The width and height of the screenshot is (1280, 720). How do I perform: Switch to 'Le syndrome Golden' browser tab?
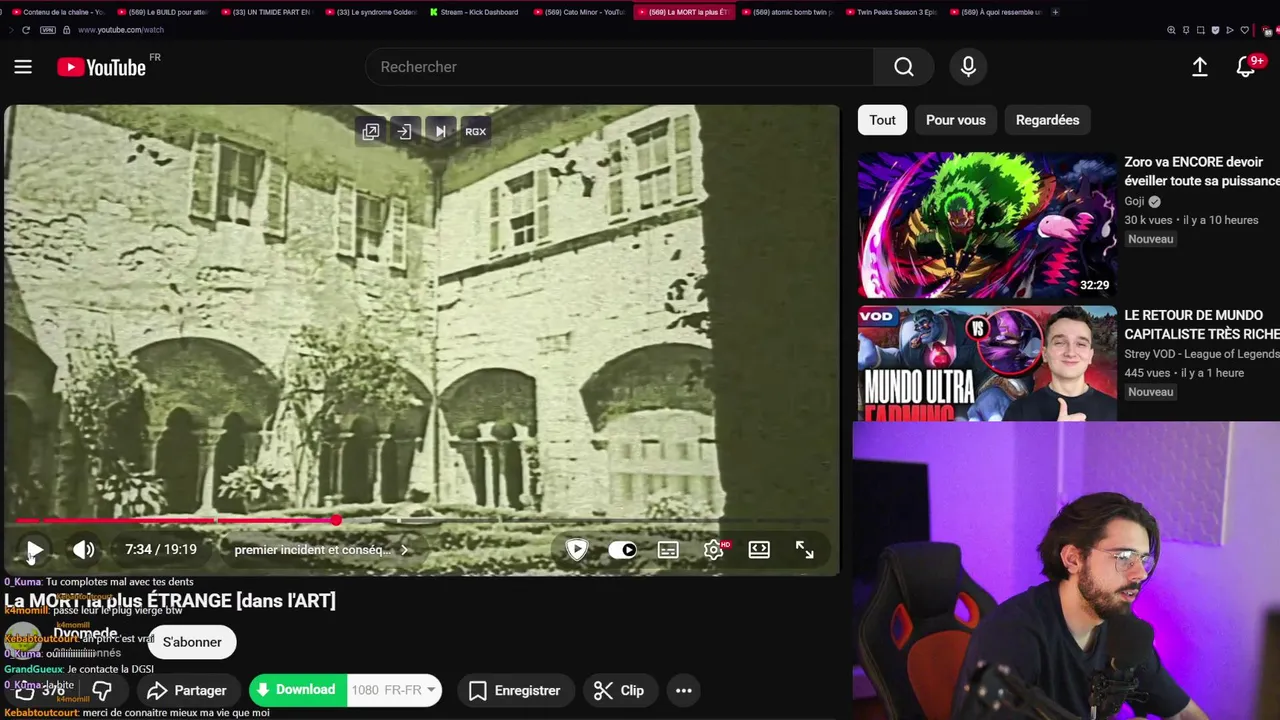click(x=372, y=12)
